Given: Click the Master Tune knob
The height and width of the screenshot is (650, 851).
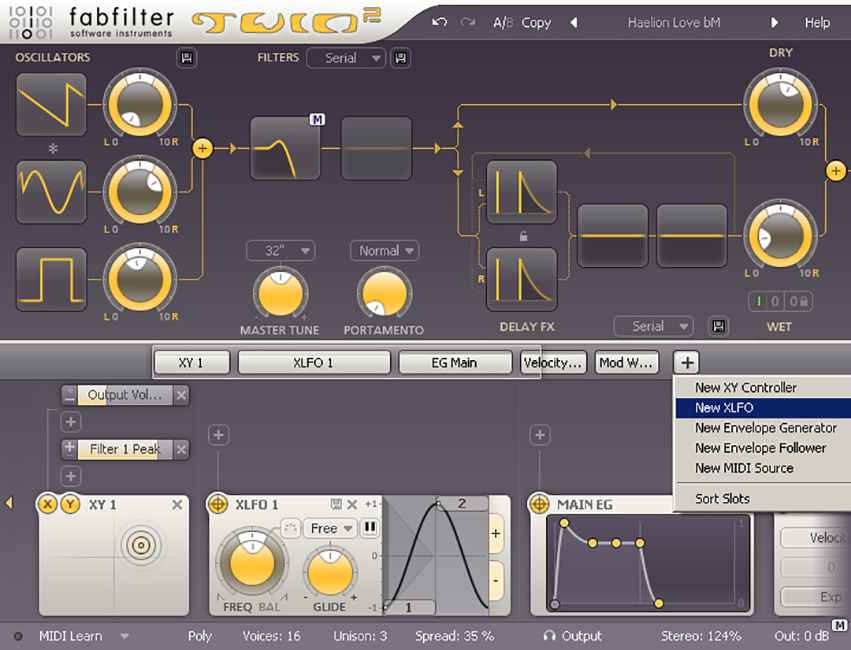Looking at the screenshot, I should [x=281, y=294].
